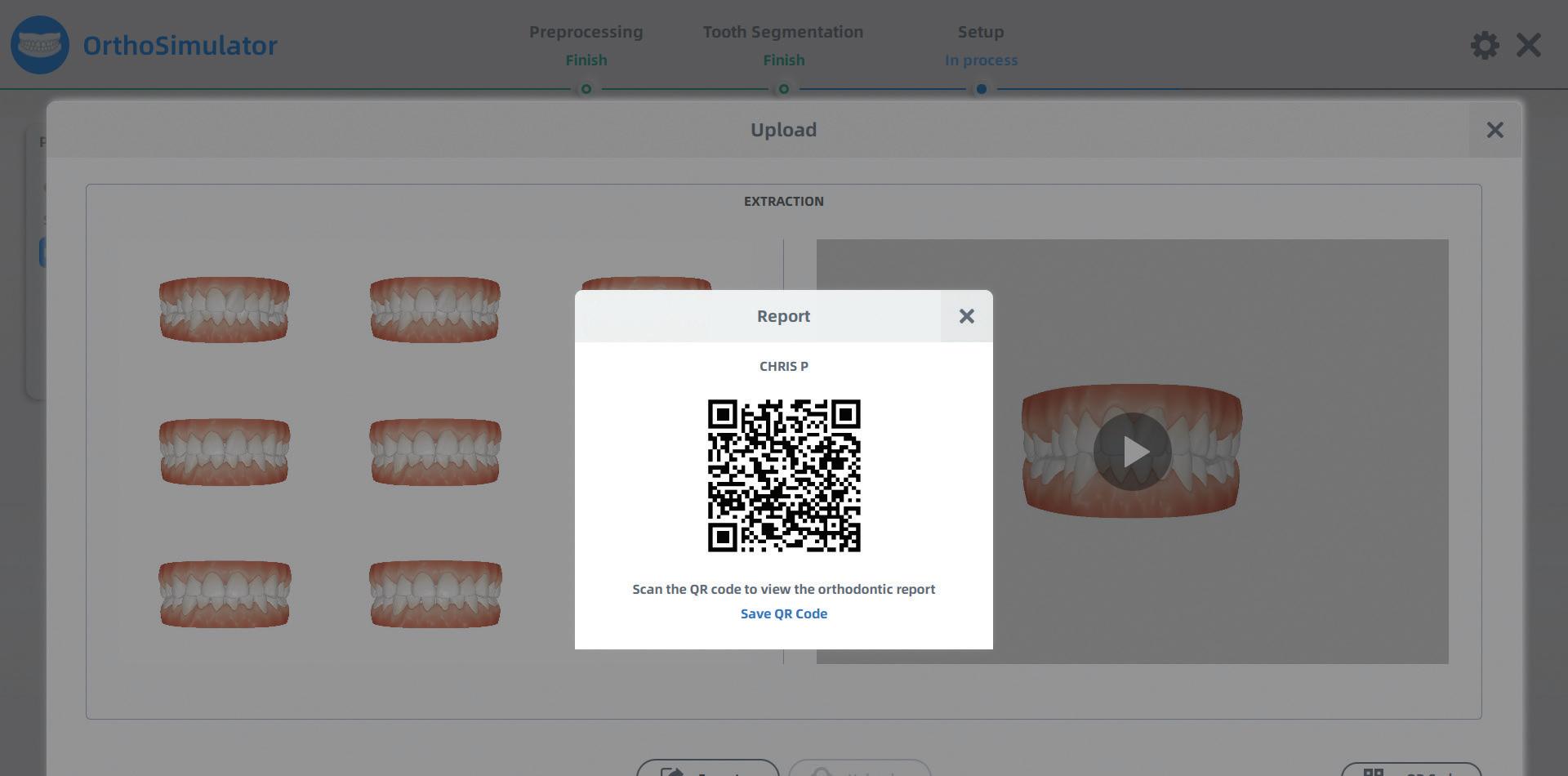Open settings with the gear icon
Screen dimensions: 1568x776
[1485, 45]
